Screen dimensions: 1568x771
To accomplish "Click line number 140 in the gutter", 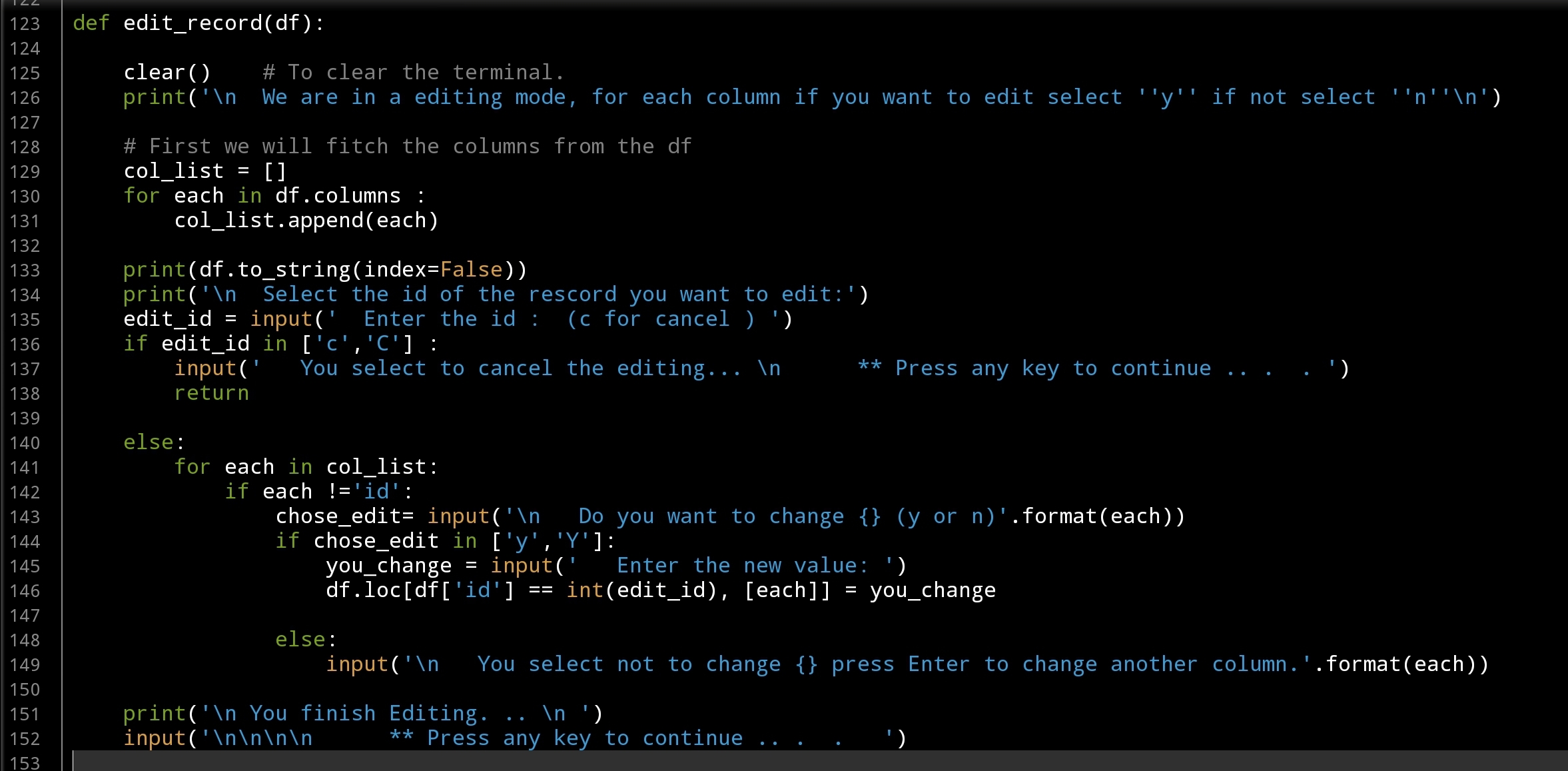I will [25, 443].
